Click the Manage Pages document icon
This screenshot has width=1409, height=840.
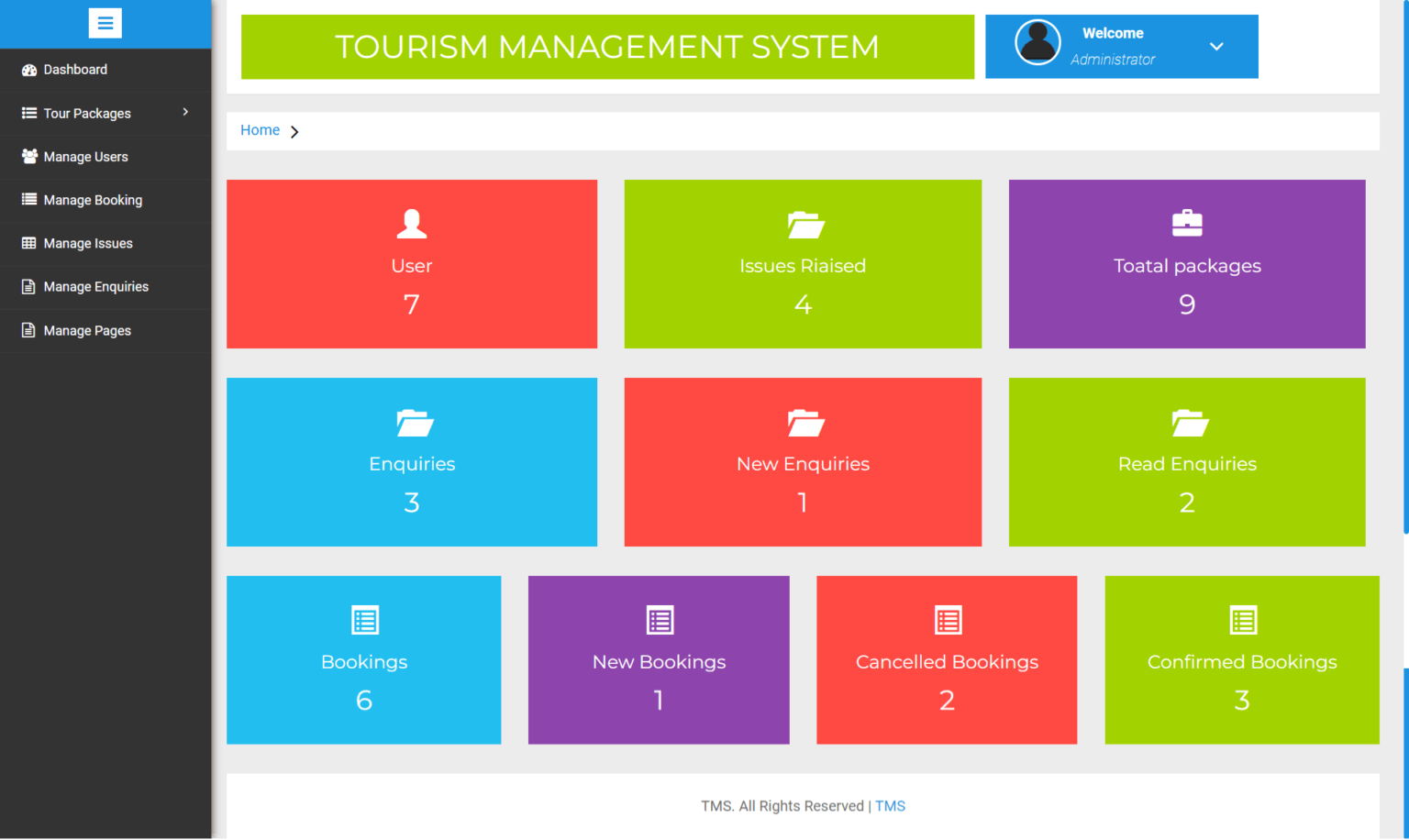pyautogui.click(x=28, y=330)
